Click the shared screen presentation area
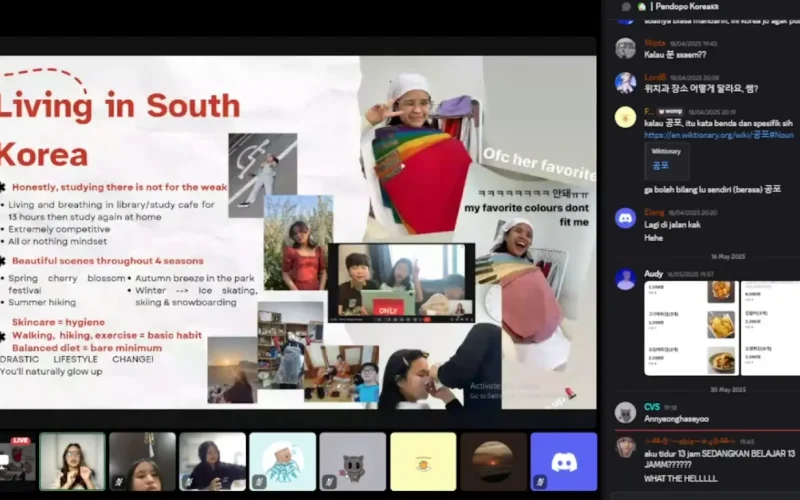The height and width of the screenshot is (500, 800). tap(298, 230)
